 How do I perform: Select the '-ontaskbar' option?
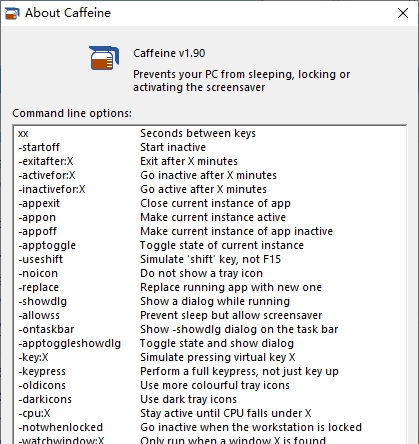pos(46,329)
